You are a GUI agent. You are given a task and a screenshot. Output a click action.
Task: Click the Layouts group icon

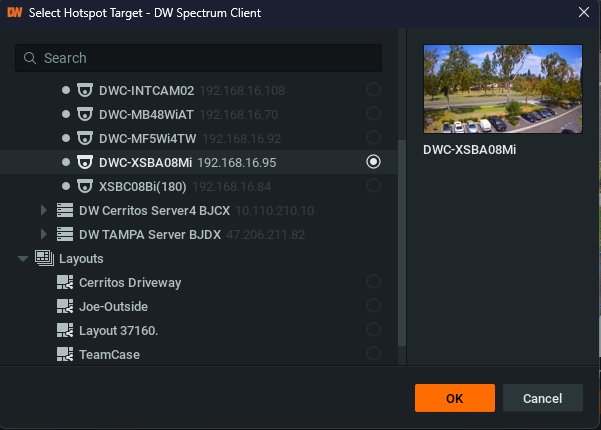click(x=44, y=258)
